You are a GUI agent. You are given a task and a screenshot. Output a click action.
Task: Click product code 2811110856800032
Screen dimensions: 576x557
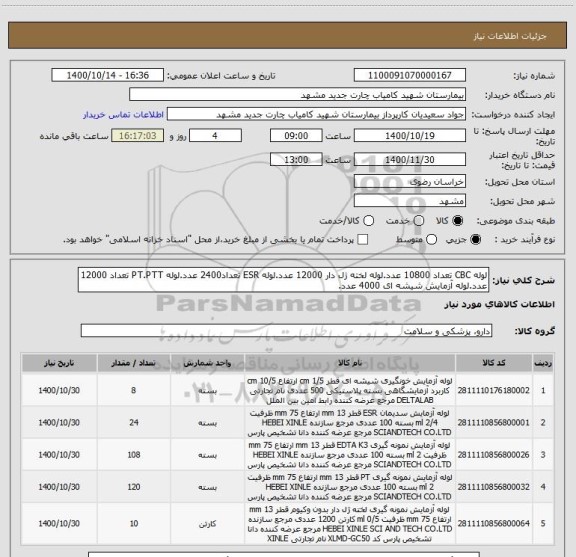tap(494, 487)
